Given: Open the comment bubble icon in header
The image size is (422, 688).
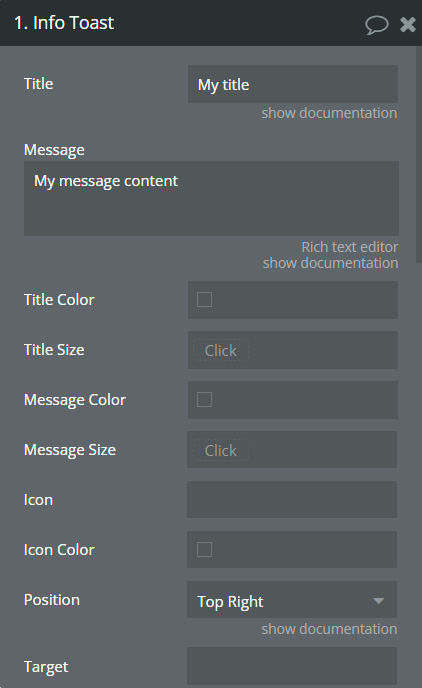Looking at the screenshot, I should coord(376,25).
